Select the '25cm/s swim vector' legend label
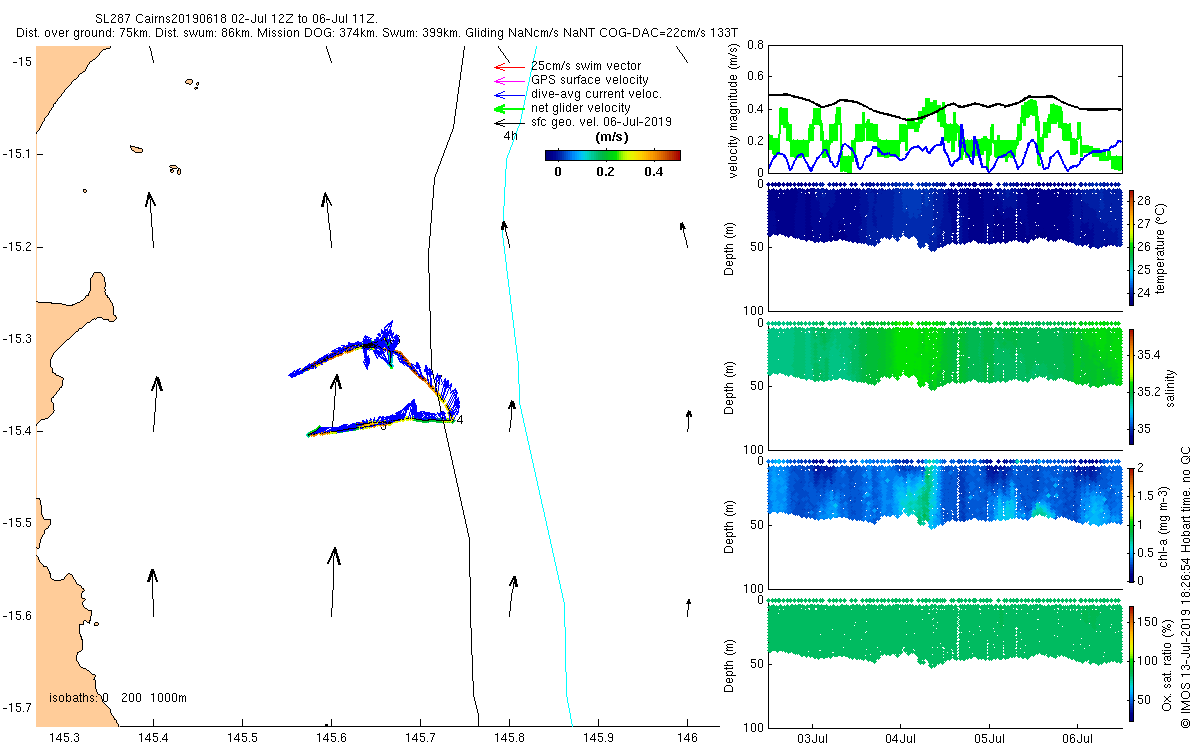This screenshot has width=1200, height=750. coord(586,66)
